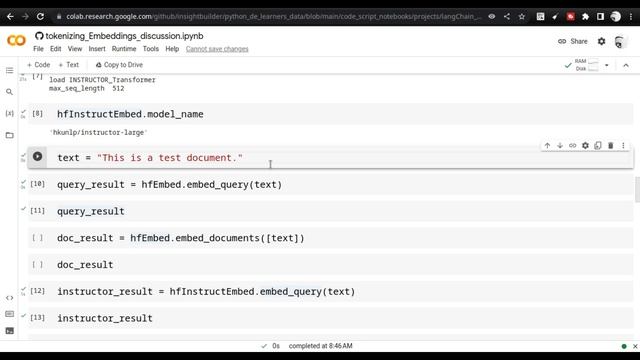This screenshot has width=640, height=360.
Task: Open Colab settings gear in header
Action: (601, 41)
